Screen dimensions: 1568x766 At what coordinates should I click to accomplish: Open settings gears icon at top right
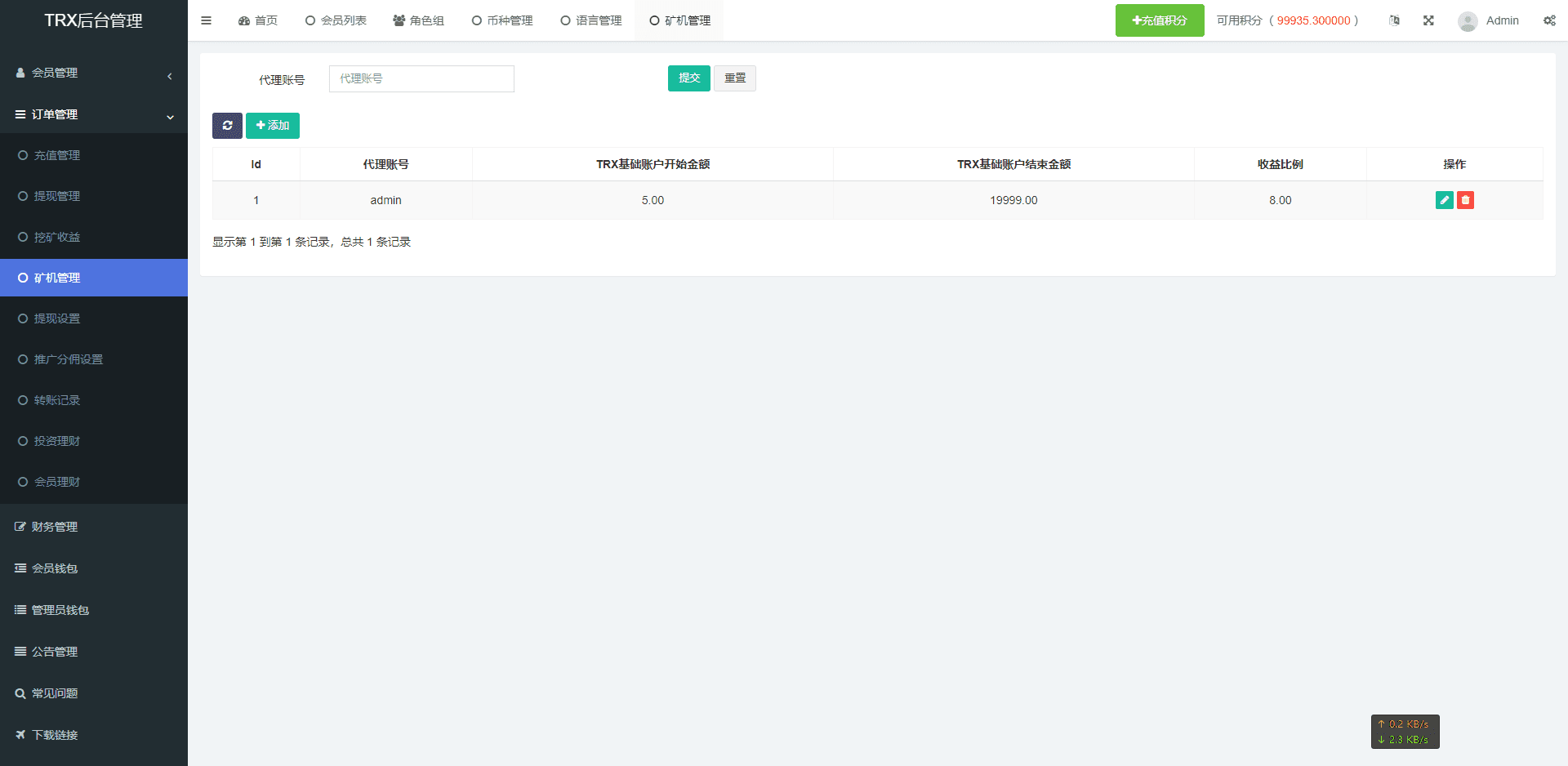(x=1549, y=20)
